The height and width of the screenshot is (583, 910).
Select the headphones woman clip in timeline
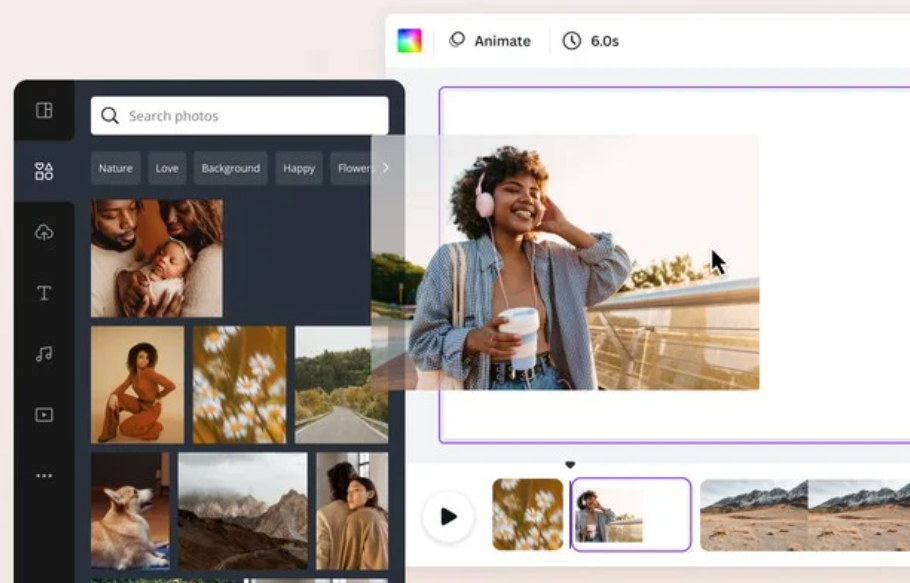click(631, 515)
